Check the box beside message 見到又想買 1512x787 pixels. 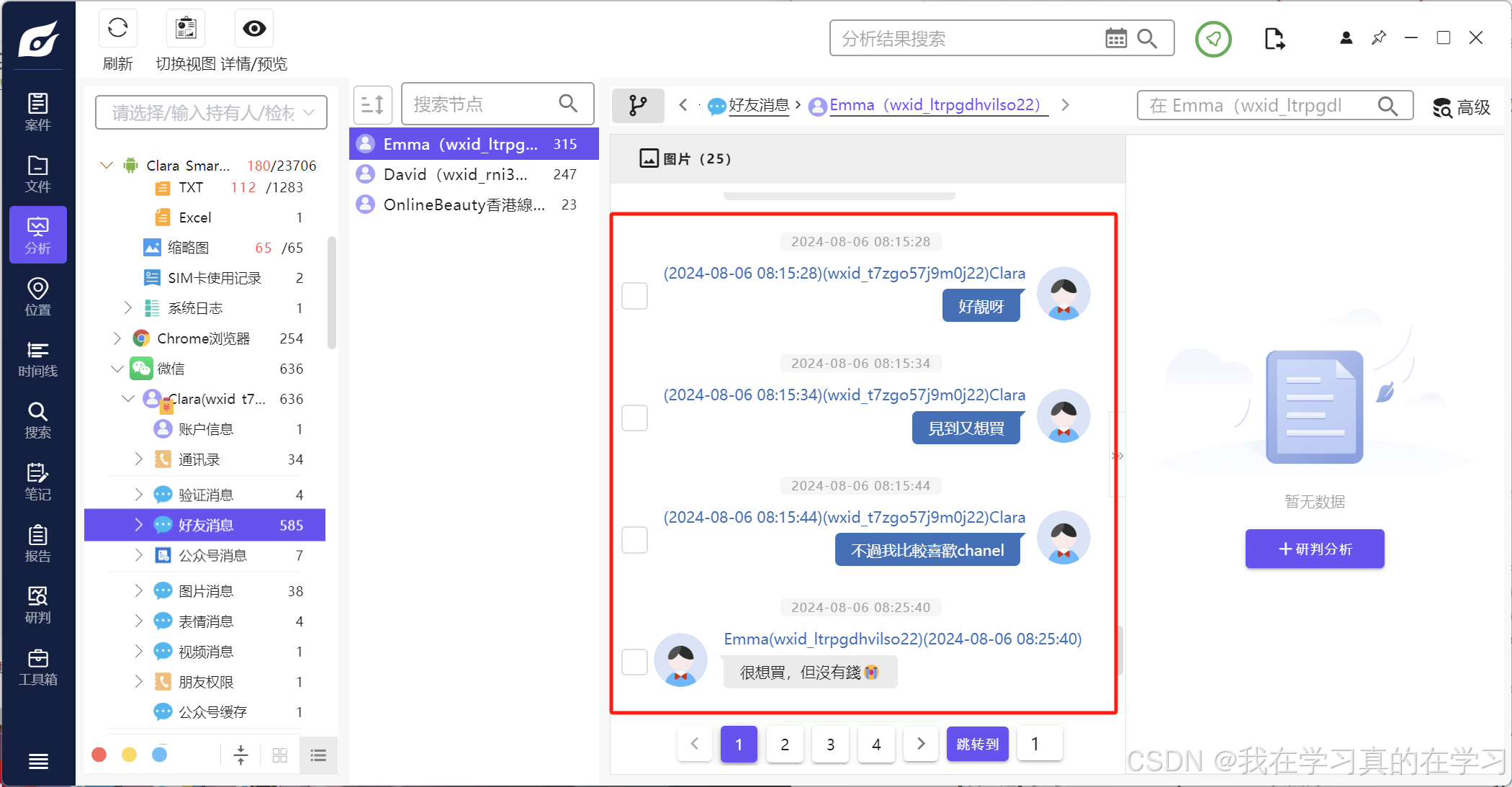tap(634, 418)
